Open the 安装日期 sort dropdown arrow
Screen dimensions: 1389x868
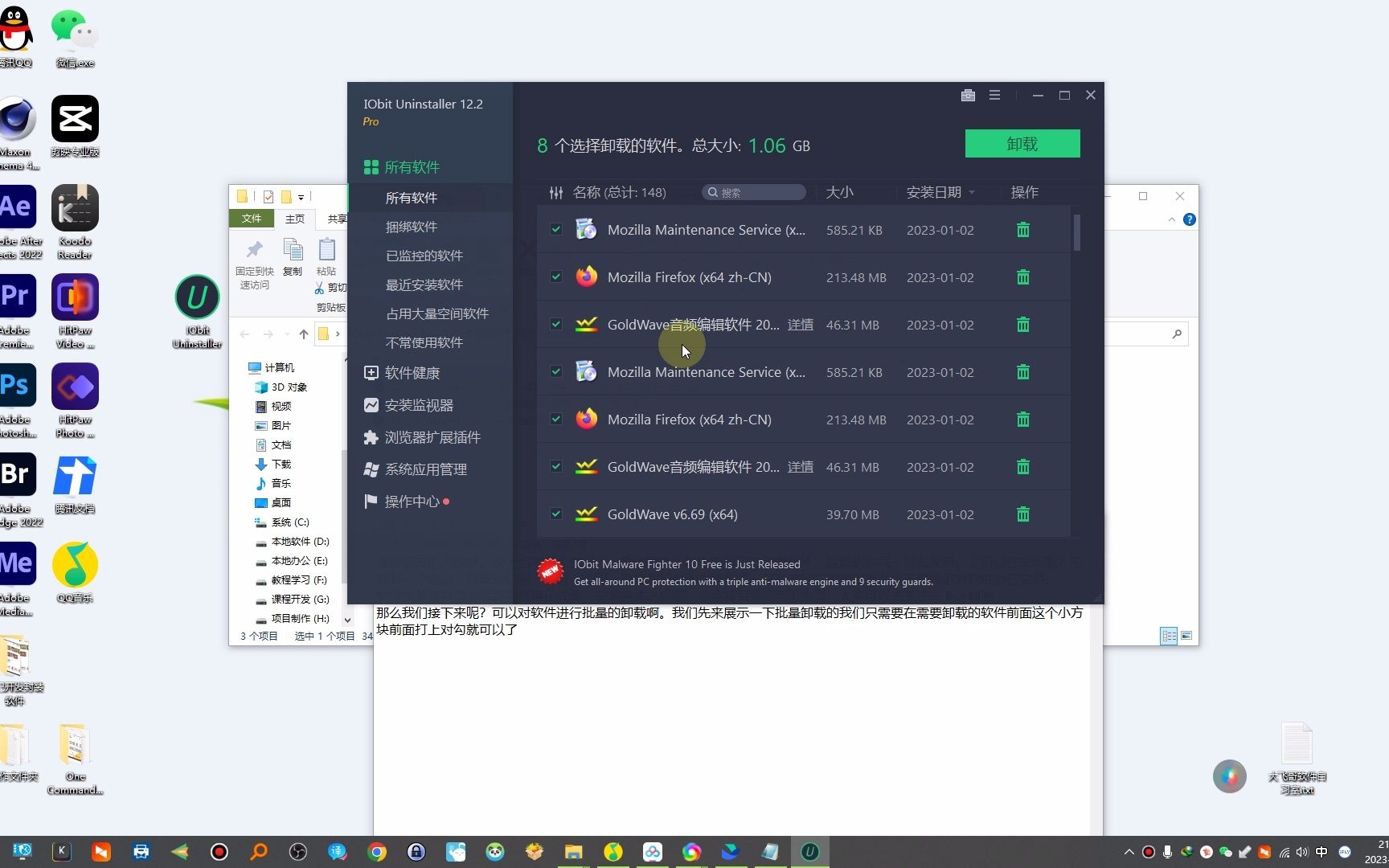pyautogui.click(x=972, y=192)
